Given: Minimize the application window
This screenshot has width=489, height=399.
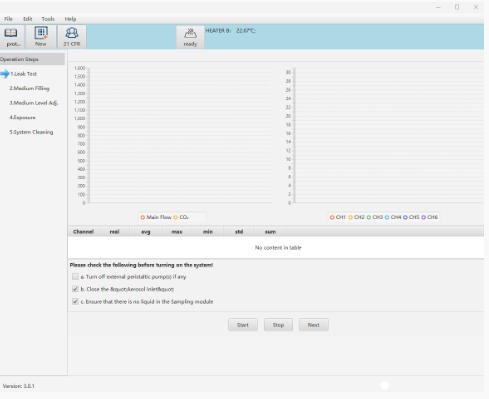Looking at the screenshot, I should (438, 7).
